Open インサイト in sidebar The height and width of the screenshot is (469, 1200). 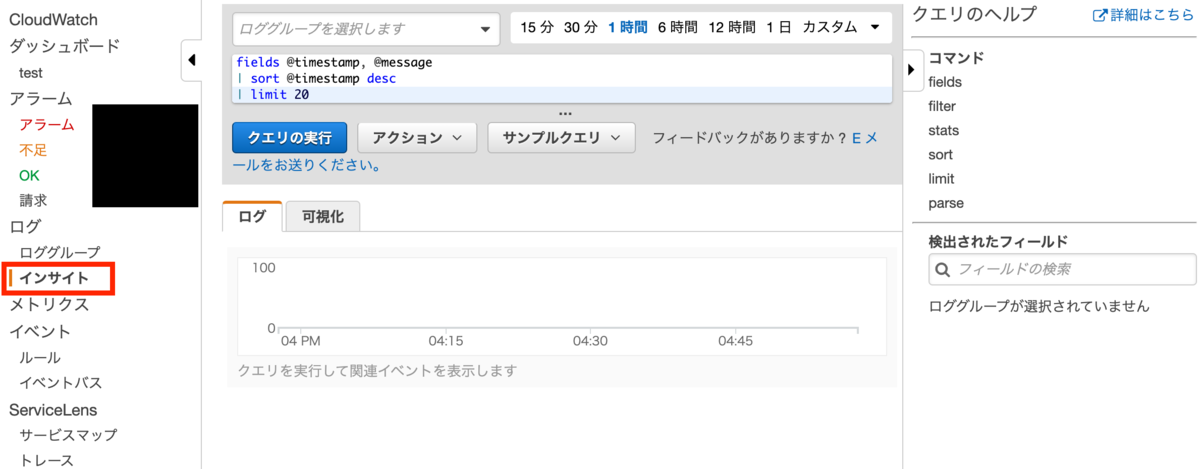(x=54, y=278)
